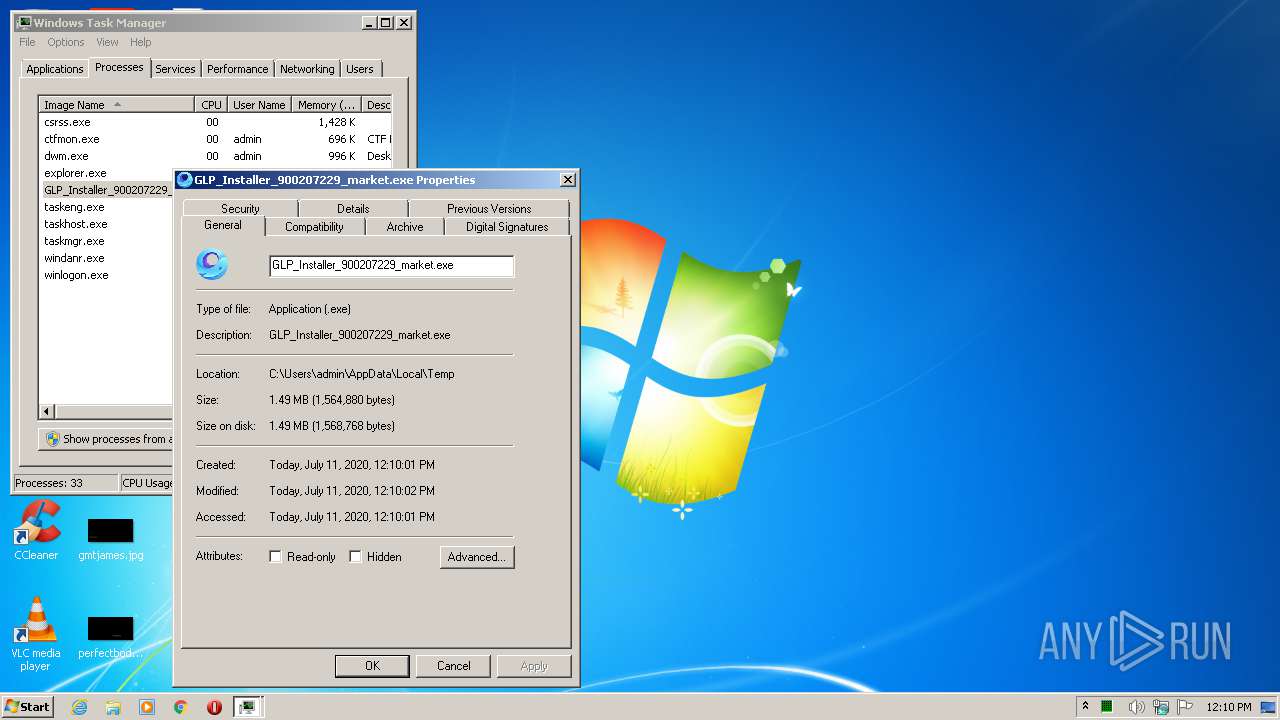The image size is (1280, 720).
Task: Open Advanced attributes dialog
Action: (x=477, y=557)
